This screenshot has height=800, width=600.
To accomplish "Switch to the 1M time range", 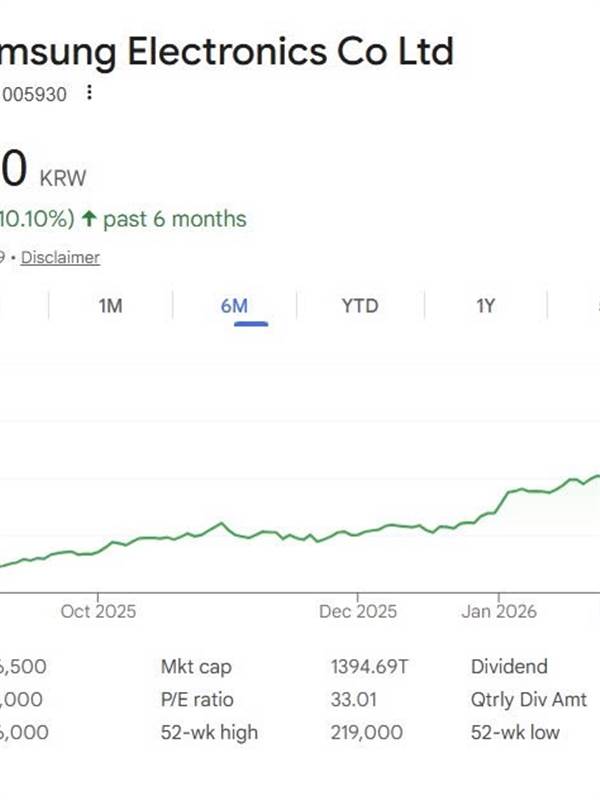I will pos(110,306).
